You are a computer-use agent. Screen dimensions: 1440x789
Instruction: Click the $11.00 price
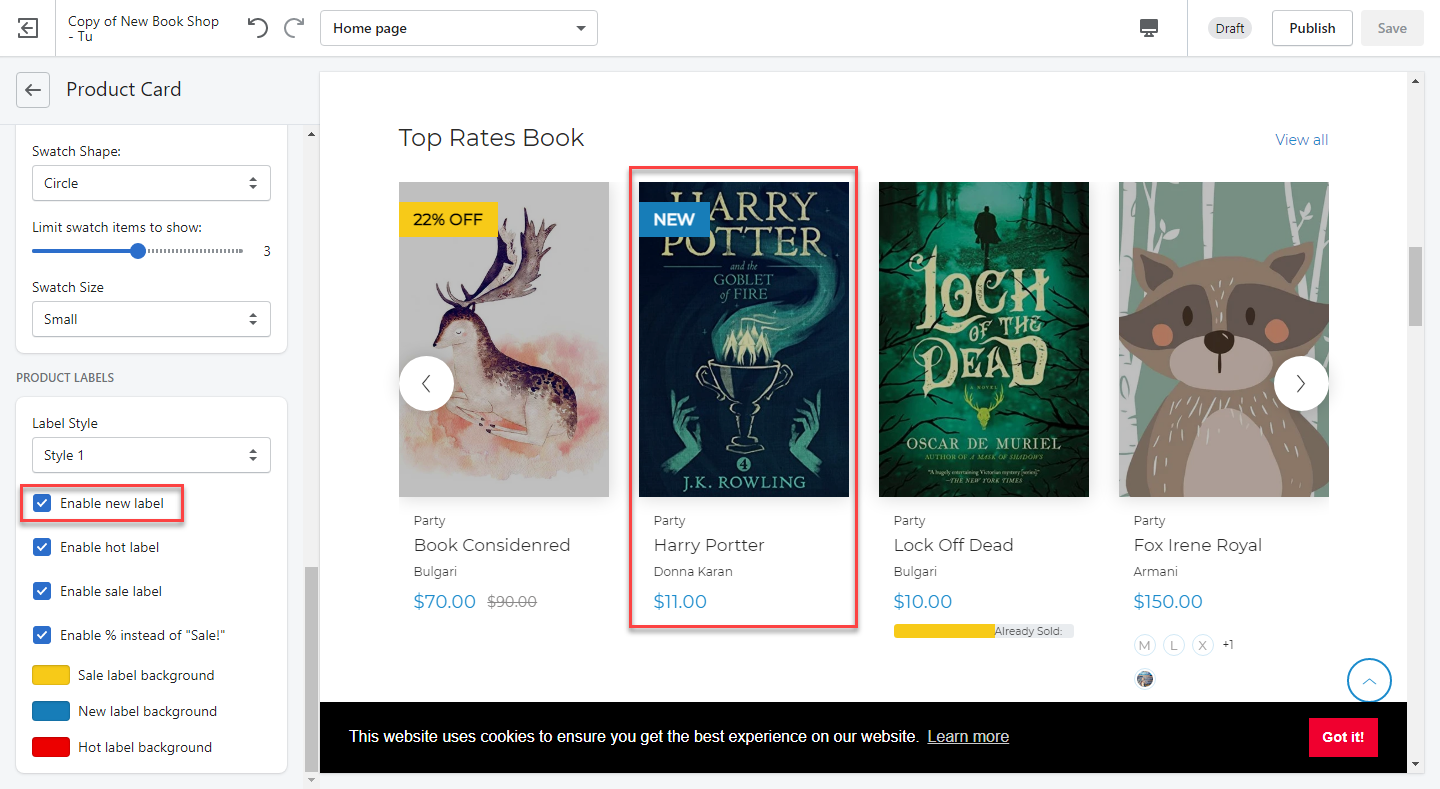(680, 602)
